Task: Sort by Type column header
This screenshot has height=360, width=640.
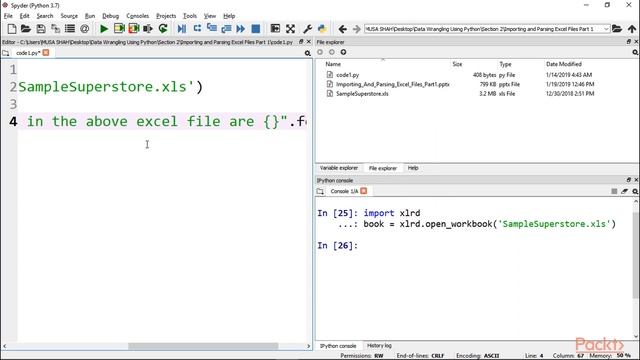Action: [x=505, y=64]
